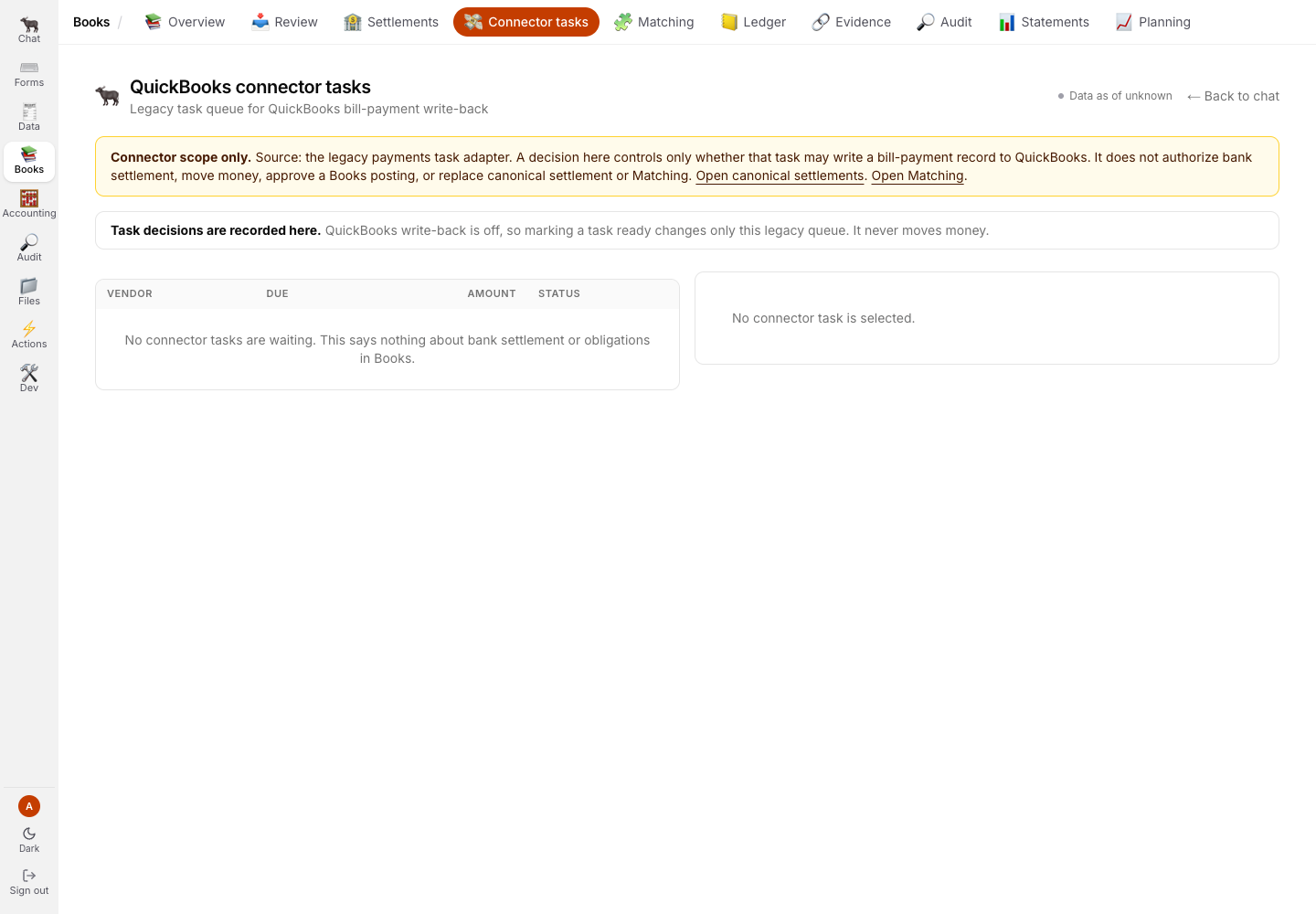The height and width of the screenshot is (914, 1316).
Task: Click 'No connector task is selected.' text
Action: (x=823, y=318)
